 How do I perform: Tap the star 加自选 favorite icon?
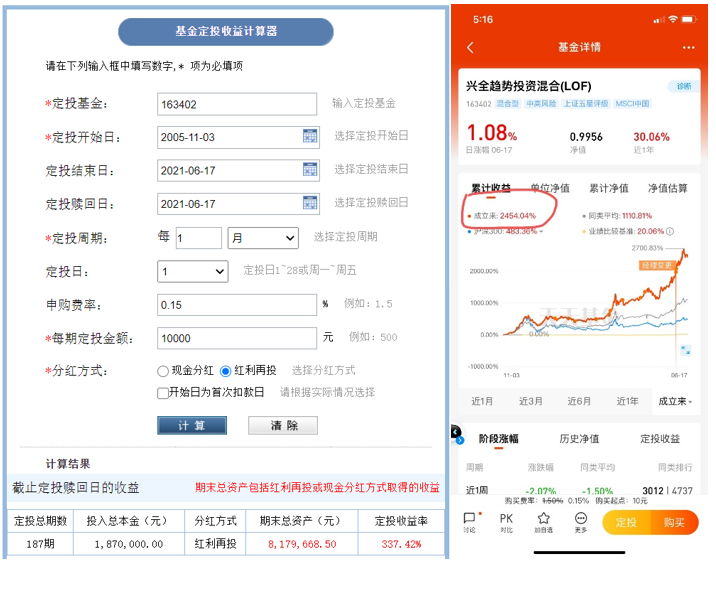tap(543, 522)
